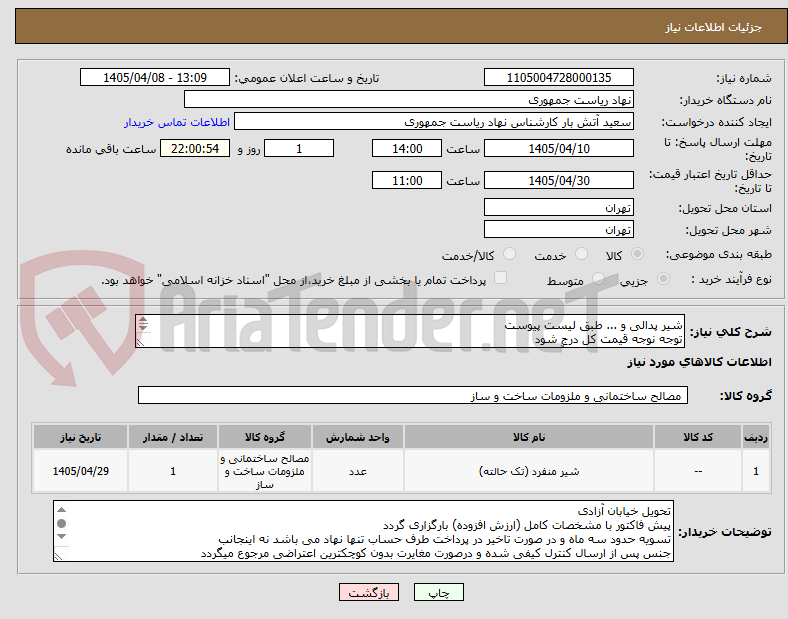788x619 pixels.
Task: Click the scroll arrows of شرح کلی نیاز box
Action: pyautogui.click(x=143, y=323)
